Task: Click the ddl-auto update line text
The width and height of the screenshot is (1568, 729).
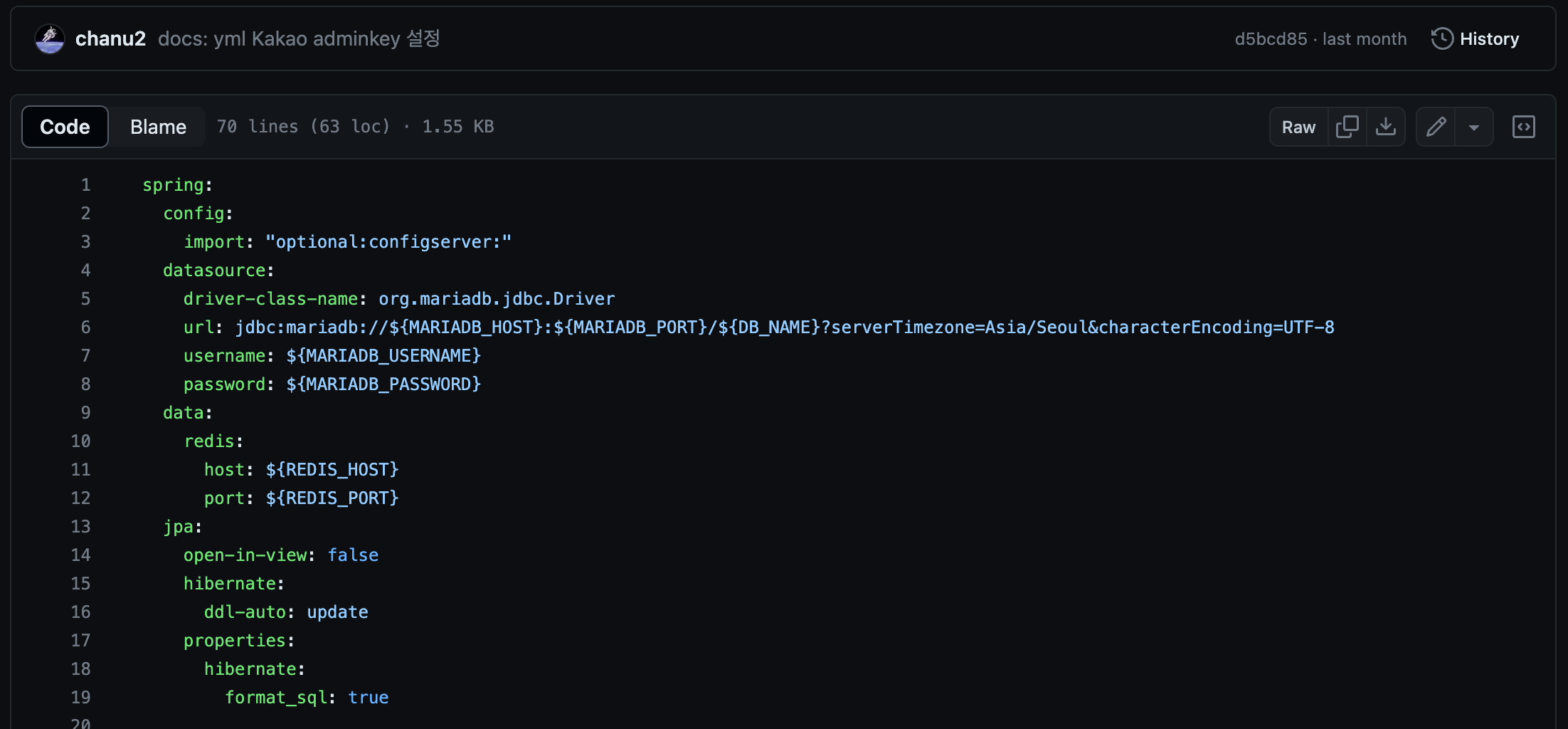Action: pos(286,612)
